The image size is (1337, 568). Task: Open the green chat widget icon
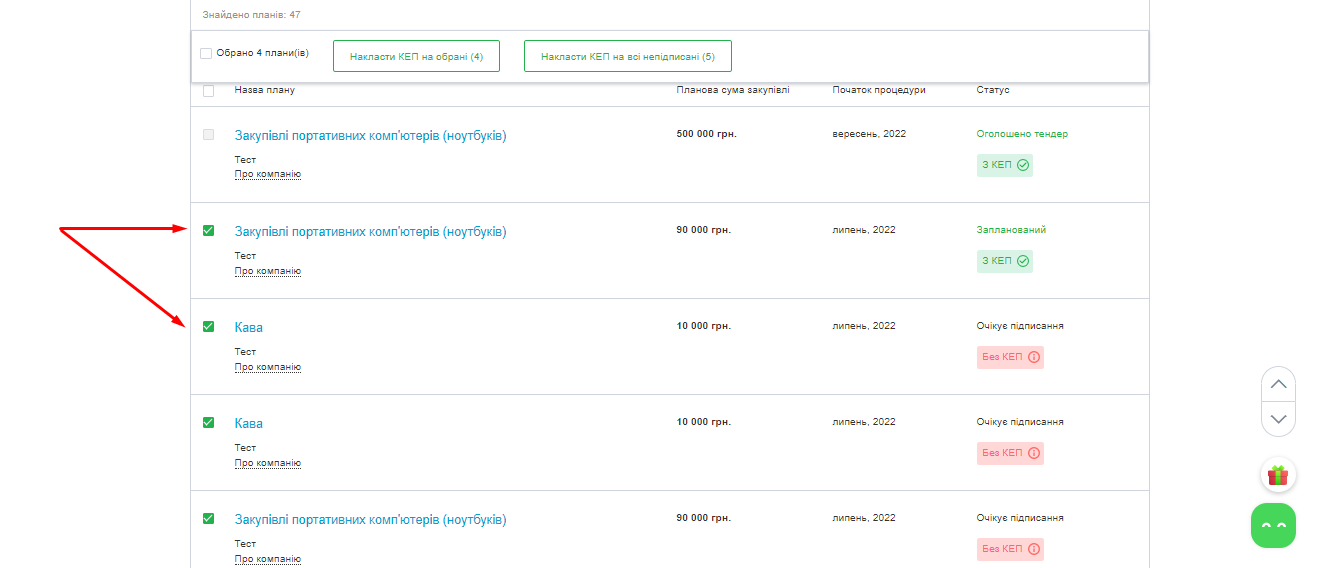click(x=1273, y=525)
